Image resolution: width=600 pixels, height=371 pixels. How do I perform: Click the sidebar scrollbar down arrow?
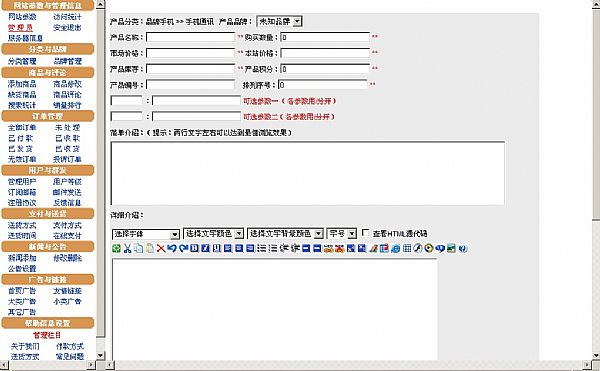100,355
